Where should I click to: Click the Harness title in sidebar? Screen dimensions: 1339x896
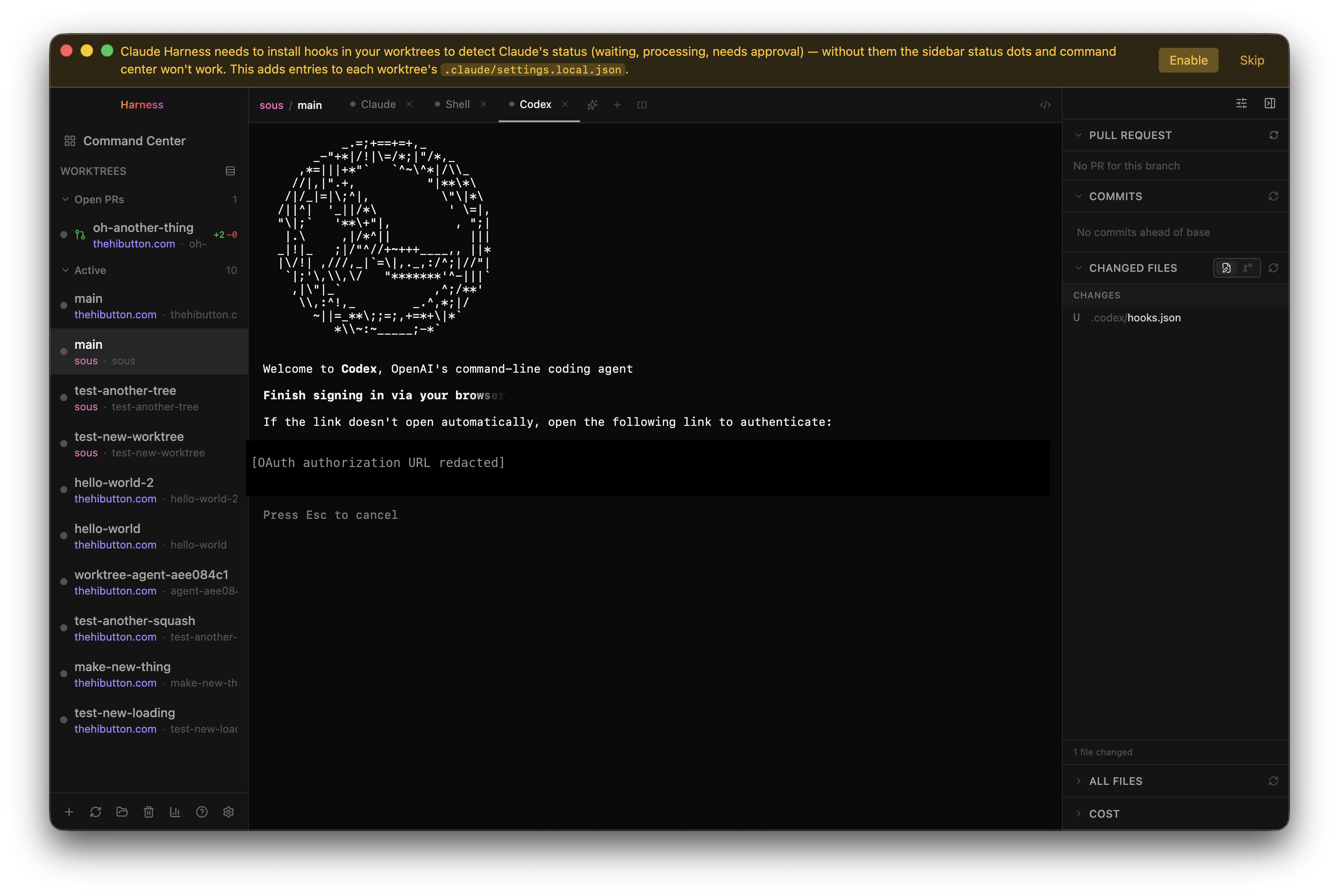point(142,104)
